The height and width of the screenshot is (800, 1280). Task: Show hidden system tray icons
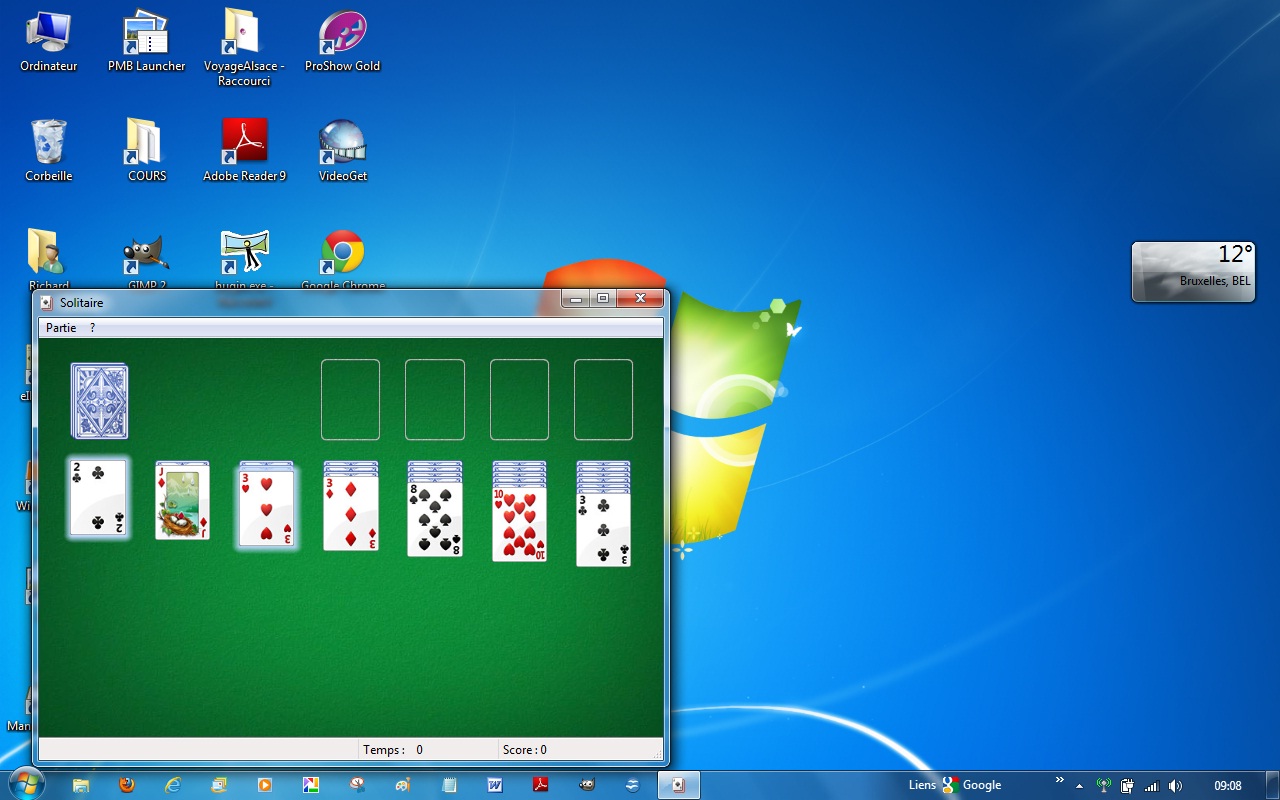coord(1080,786)
